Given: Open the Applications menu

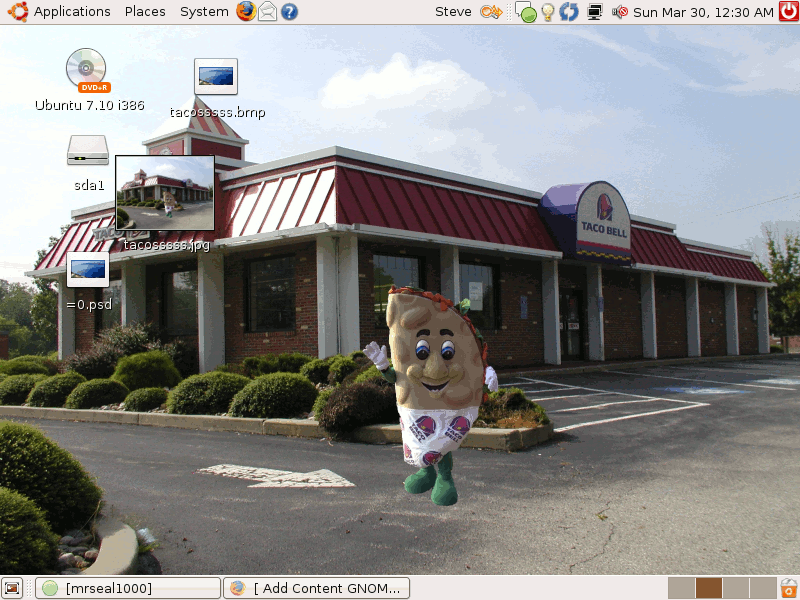Looking at the screenshot, I should click(x=60, y=12).
